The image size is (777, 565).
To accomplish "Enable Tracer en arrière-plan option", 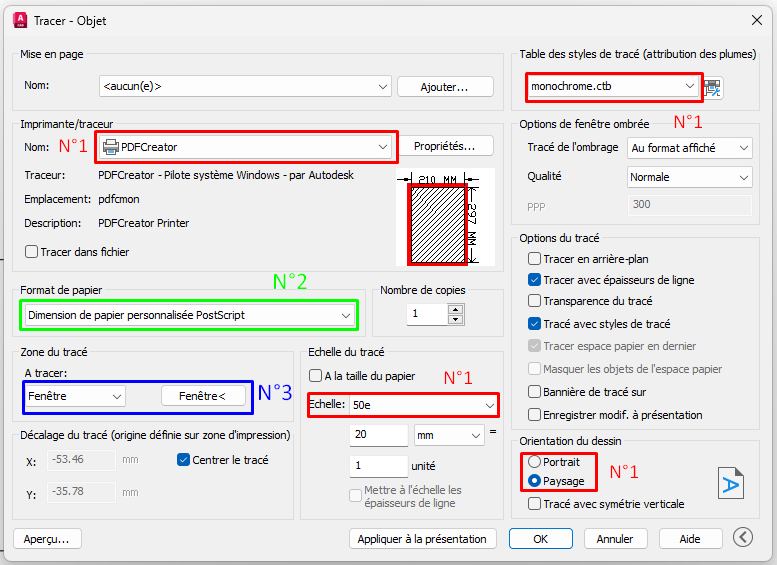I will [534, 259].
